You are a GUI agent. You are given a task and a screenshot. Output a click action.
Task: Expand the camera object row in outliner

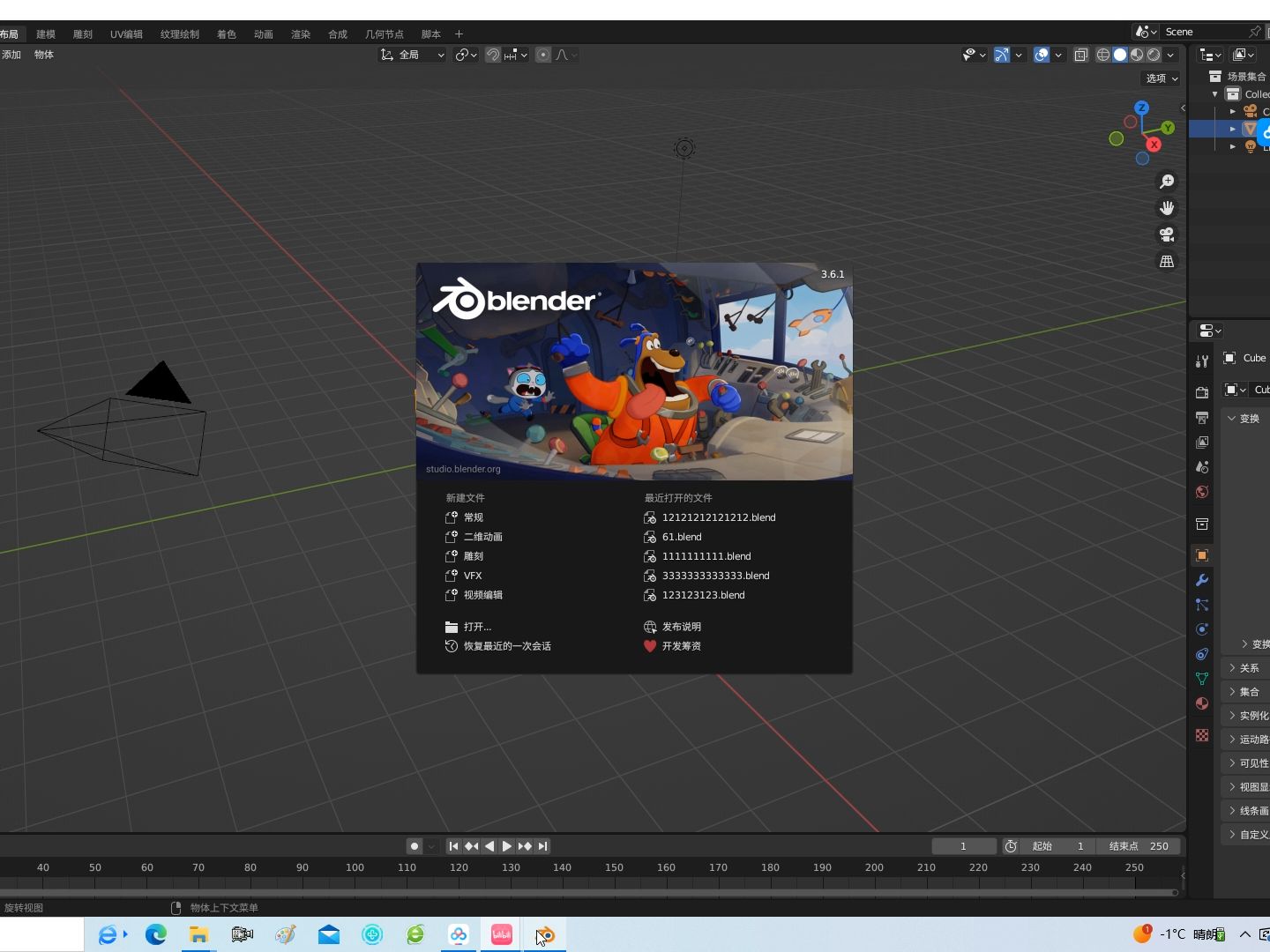[1233, 111]
